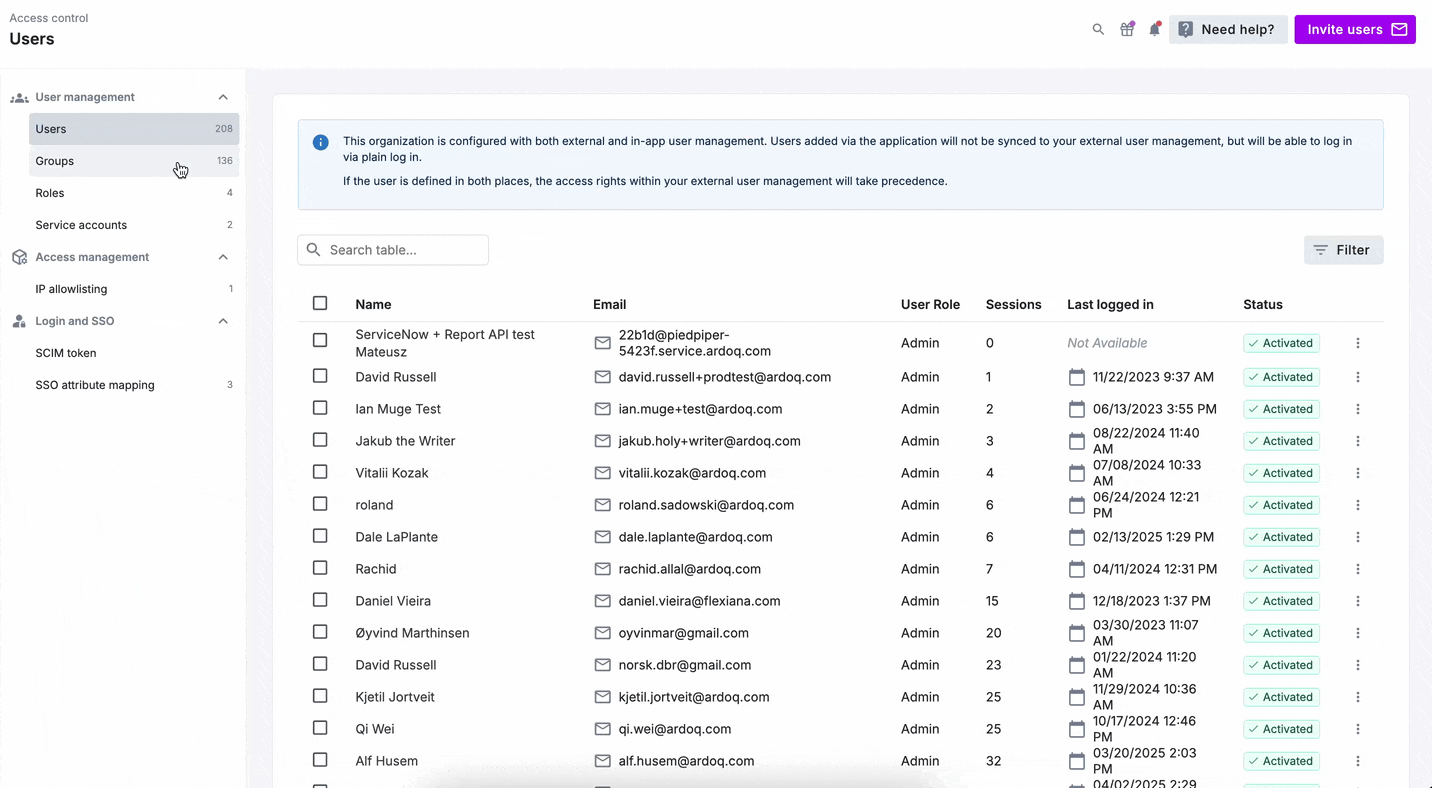Click the Invite users button

[1355, 29]
